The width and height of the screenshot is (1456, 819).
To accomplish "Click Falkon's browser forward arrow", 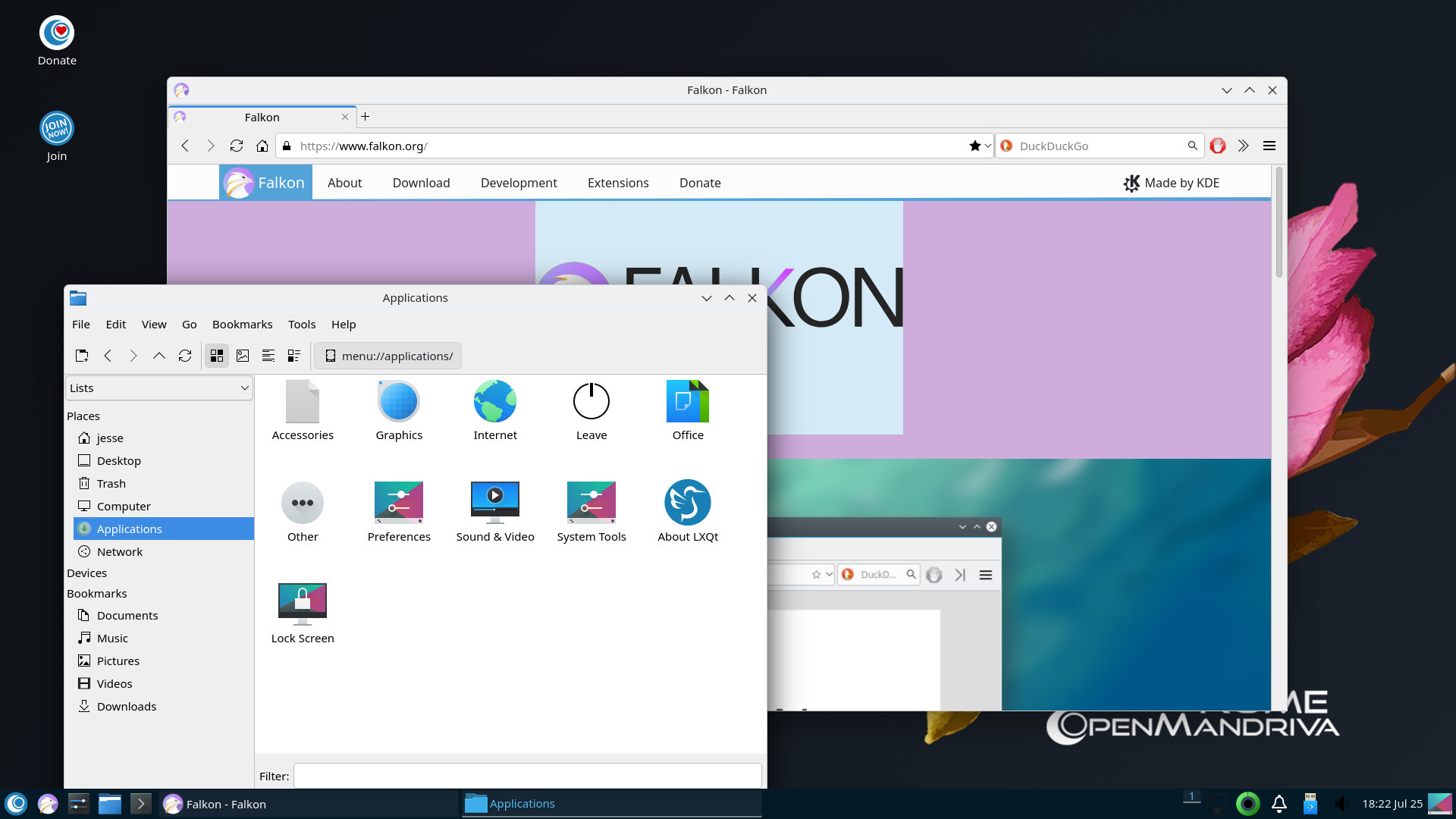I will [211, 146].
